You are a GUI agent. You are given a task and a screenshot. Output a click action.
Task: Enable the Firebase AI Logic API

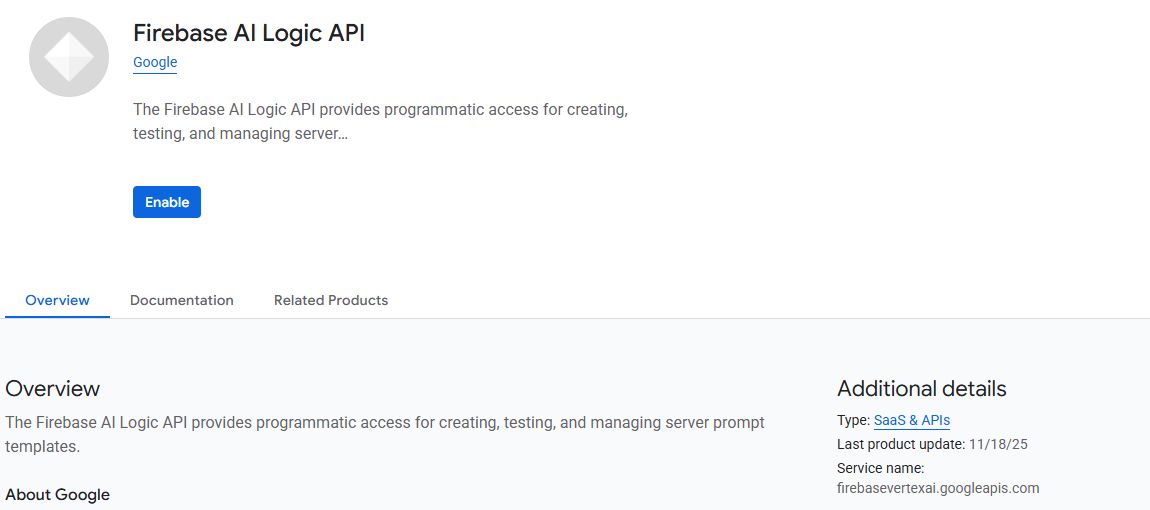click(x=166, y=202)
